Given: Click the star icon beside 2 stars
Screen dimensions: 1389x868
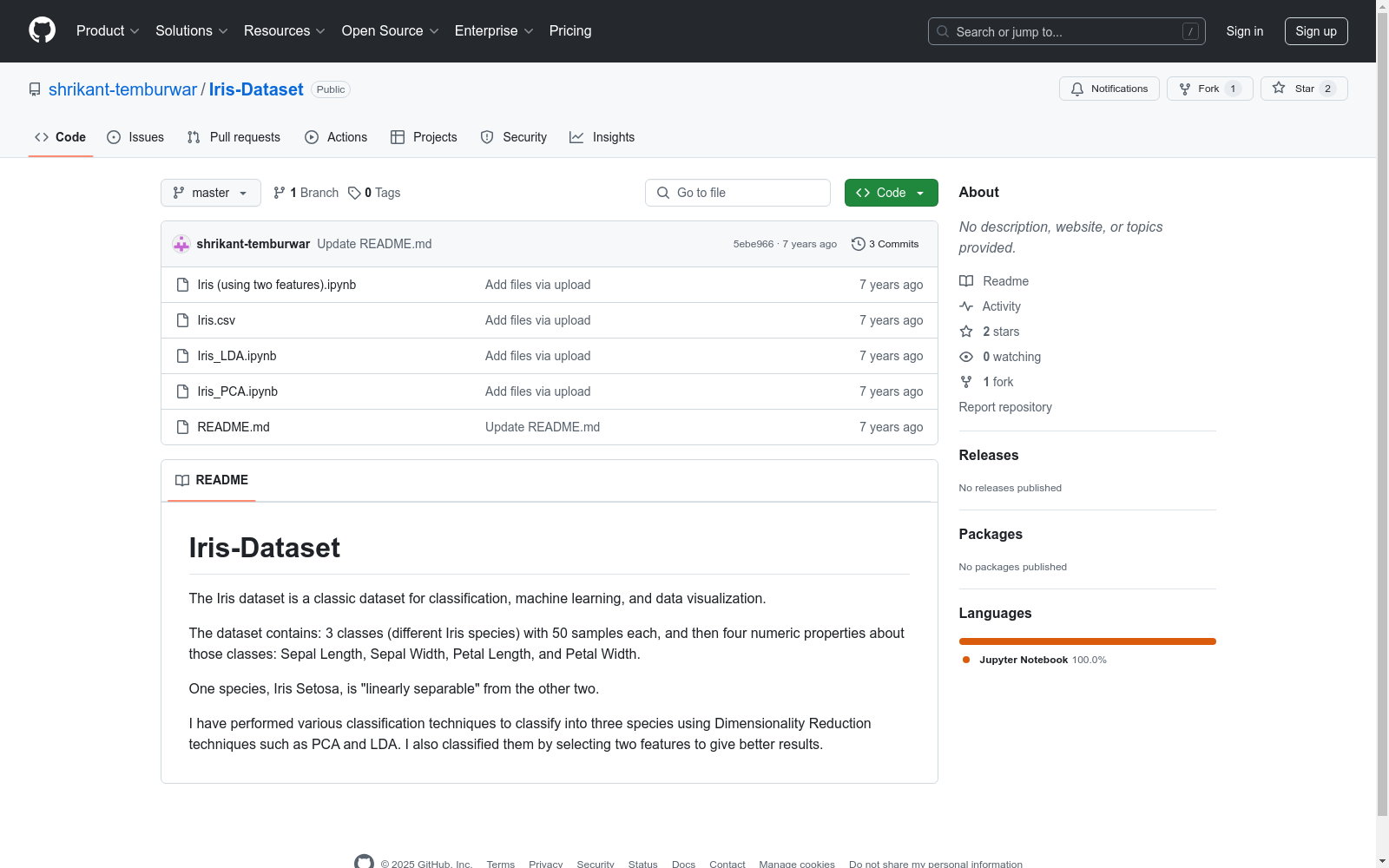Looking at the screenshot, I should [966, 332].
